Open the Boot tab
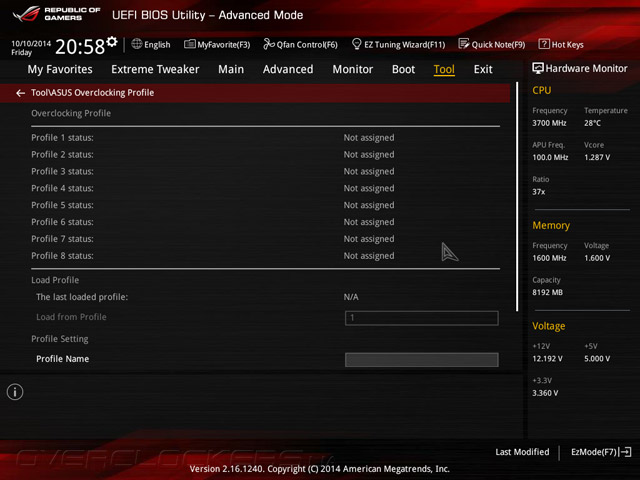This screenshot has height=480, width=640. click(403, 69)
